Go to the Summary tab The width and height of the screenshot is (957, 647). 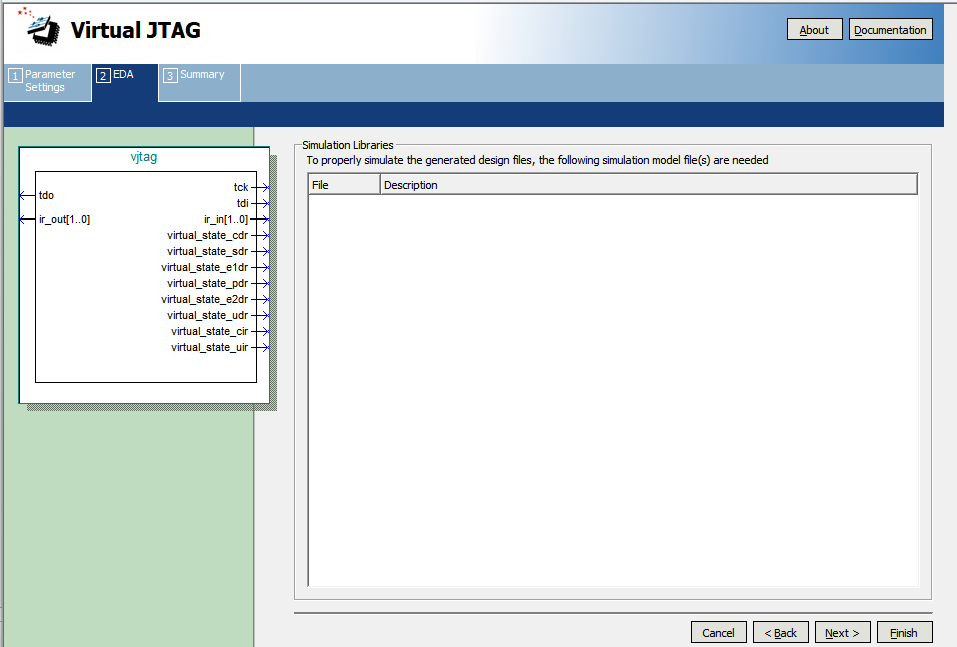[x=199, y=81]
